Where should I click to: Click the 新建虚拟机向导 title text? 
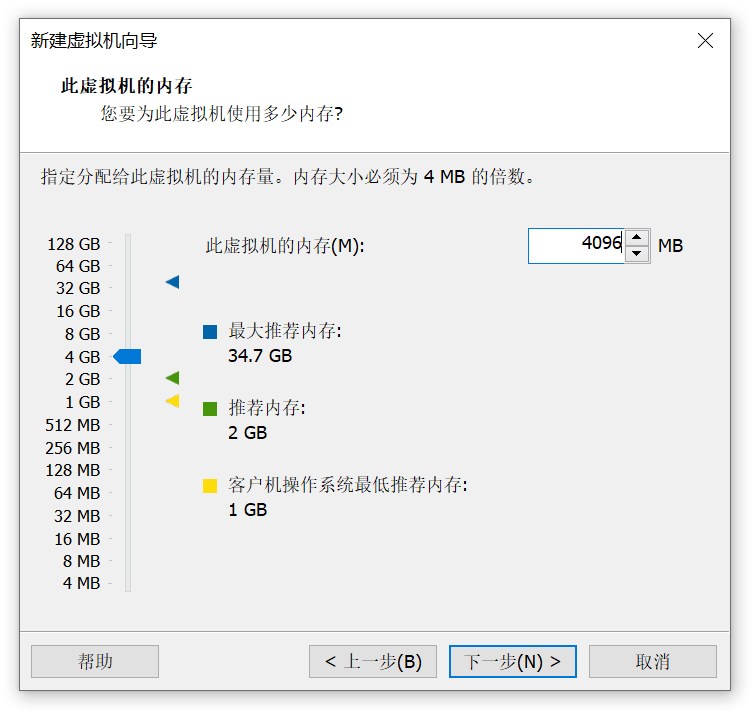[x=94, y=41]
